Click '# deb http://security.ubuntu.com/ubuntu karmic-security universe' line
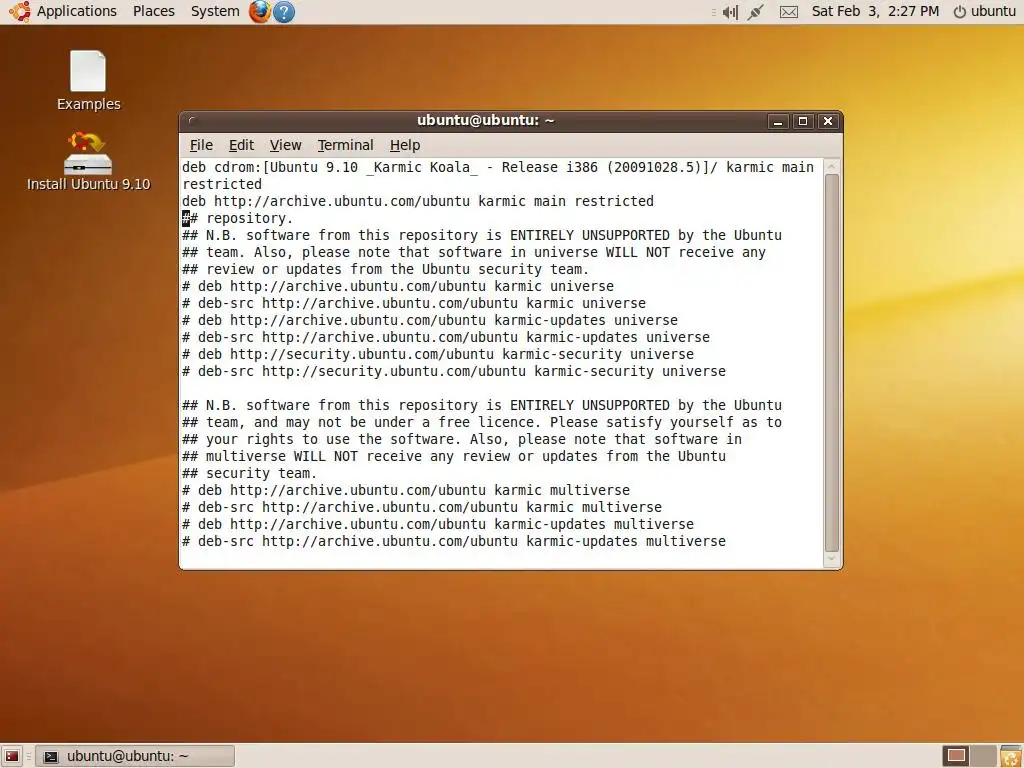1024x768 pixels. click(x=438, y=354)
